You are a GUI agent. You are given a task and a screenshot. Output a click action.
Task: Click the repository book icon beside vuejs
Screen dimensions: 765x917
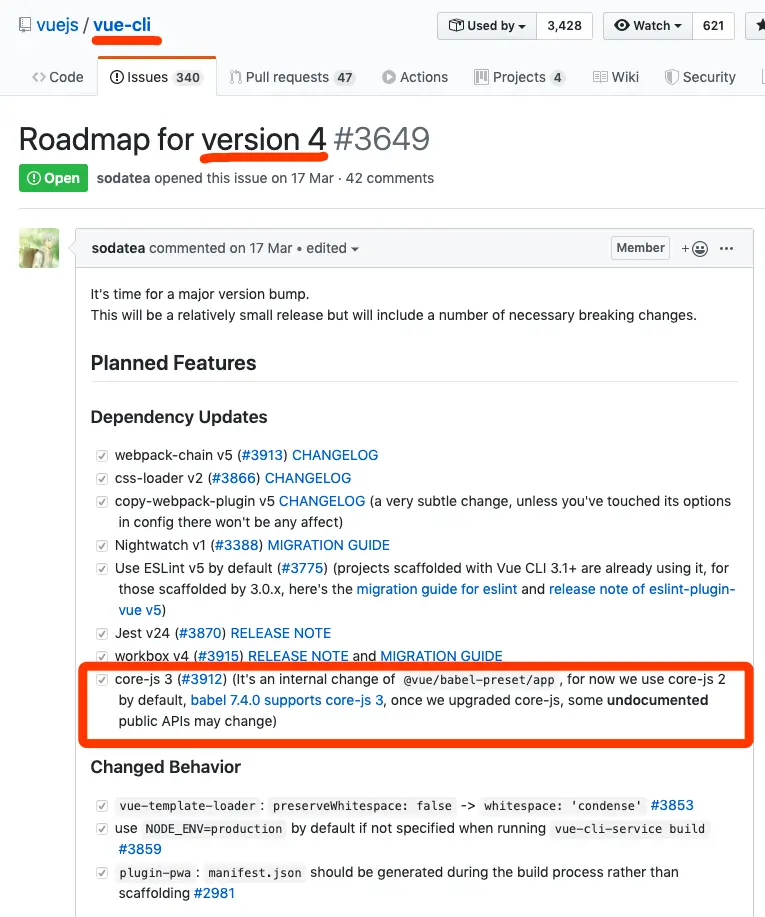tap(25, 25)
